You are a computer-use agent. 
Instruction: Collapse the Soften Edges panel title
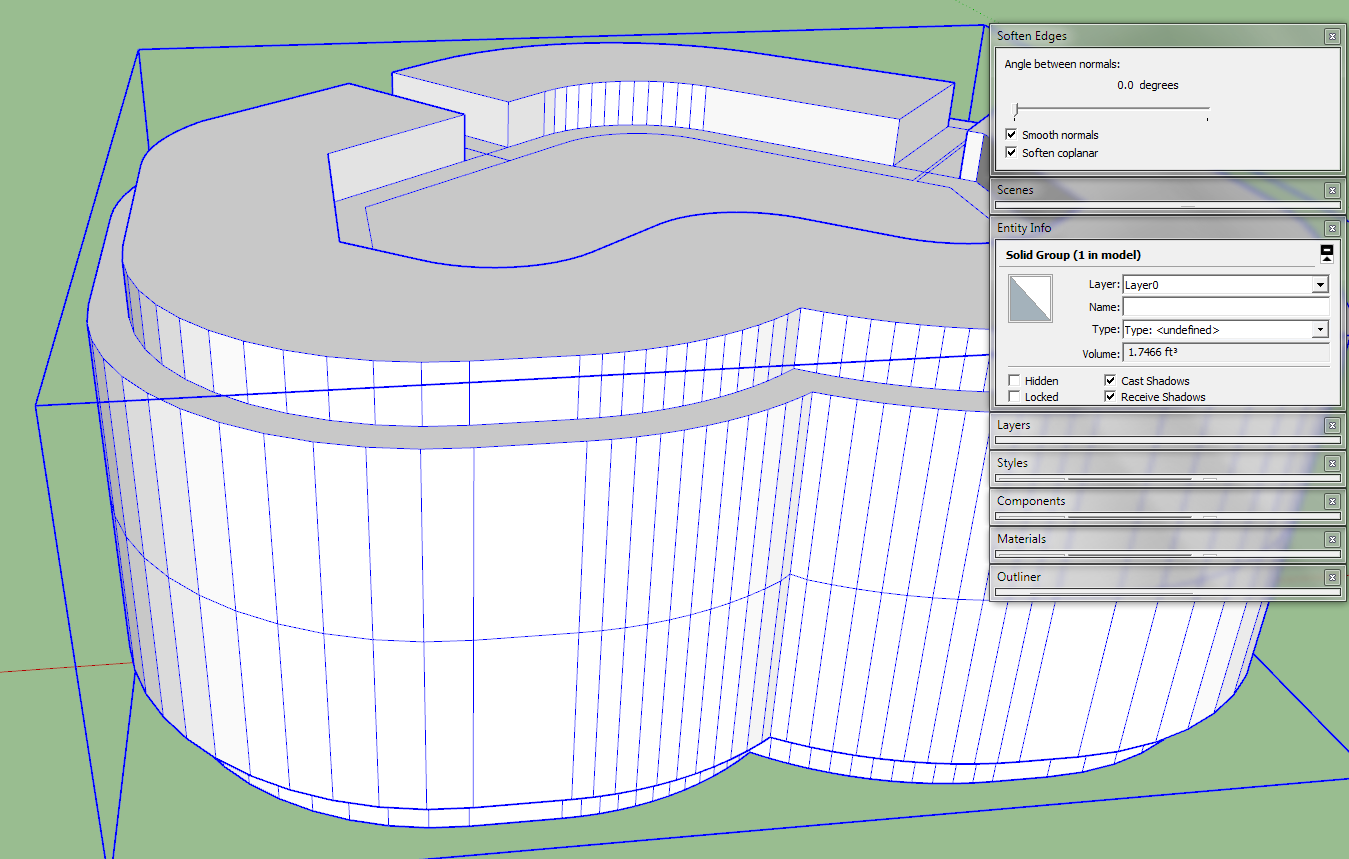point(1032,36)
